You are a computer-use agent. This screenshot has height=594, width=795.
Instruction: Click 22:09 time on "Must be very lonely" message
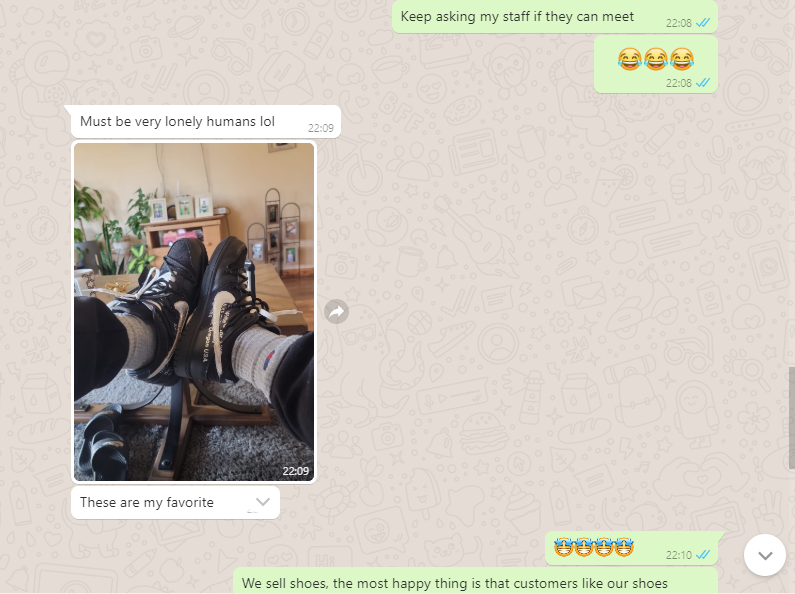tap(321, 128)
